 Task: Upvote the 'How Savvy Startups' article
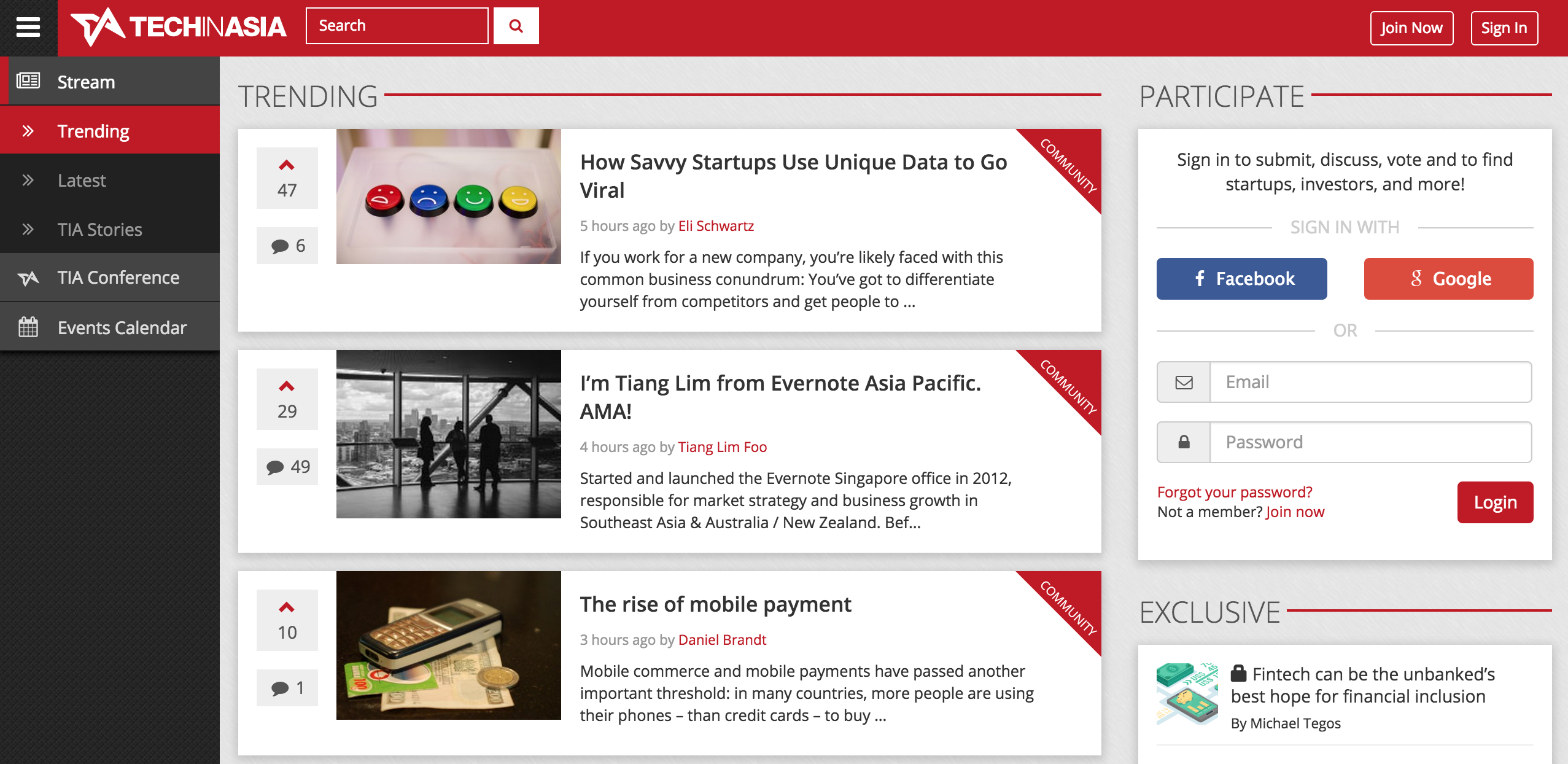[287, 165]
